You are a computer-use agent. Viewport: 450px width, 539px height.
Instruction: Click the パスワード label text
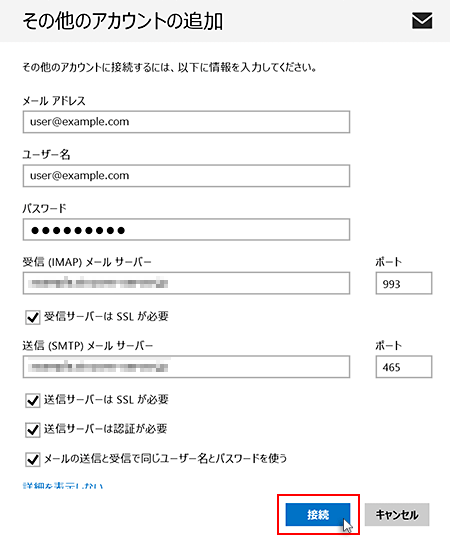tap(44, 208)
